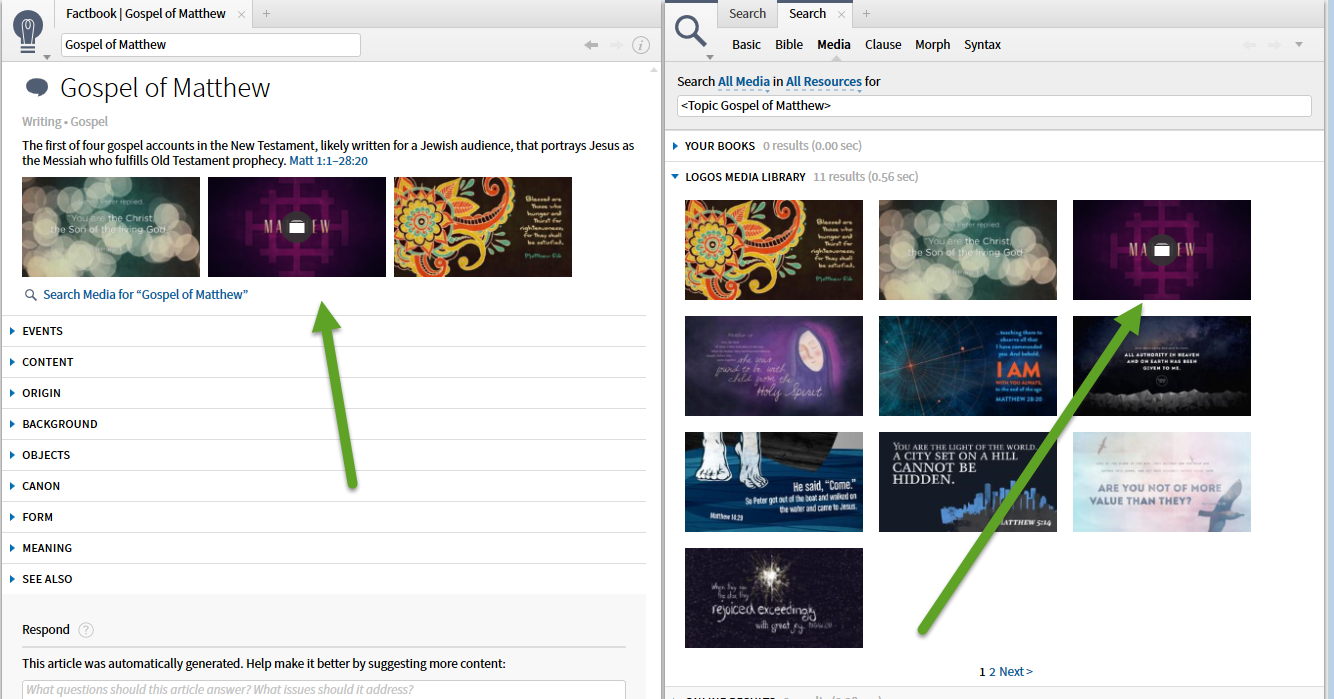
Task: Click the Factbook Gospel of Matthew input field
Action: coord(211,45)
